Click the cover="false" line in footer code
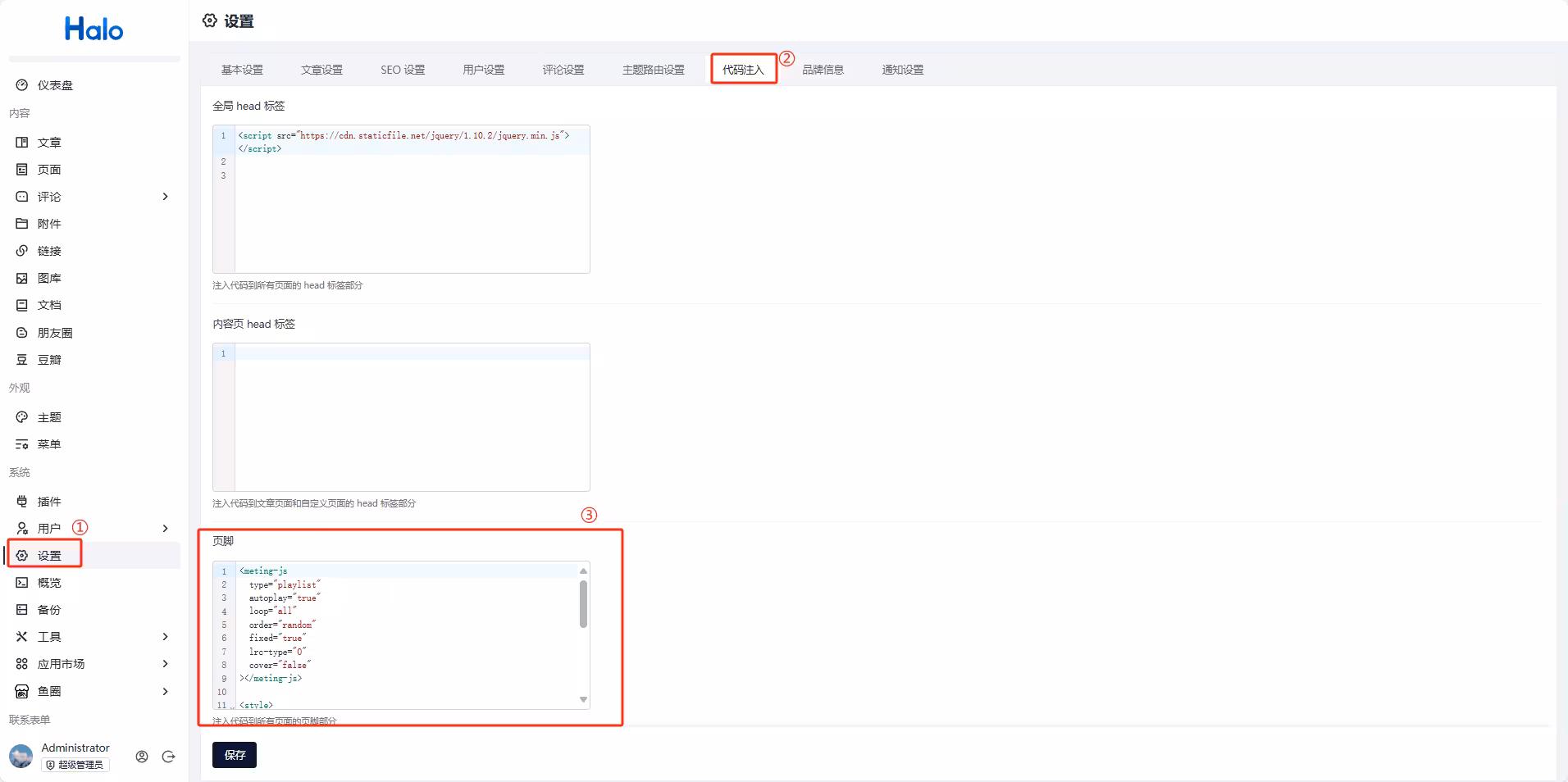Viewport: 1568px width, 782px height. [280, 665]
